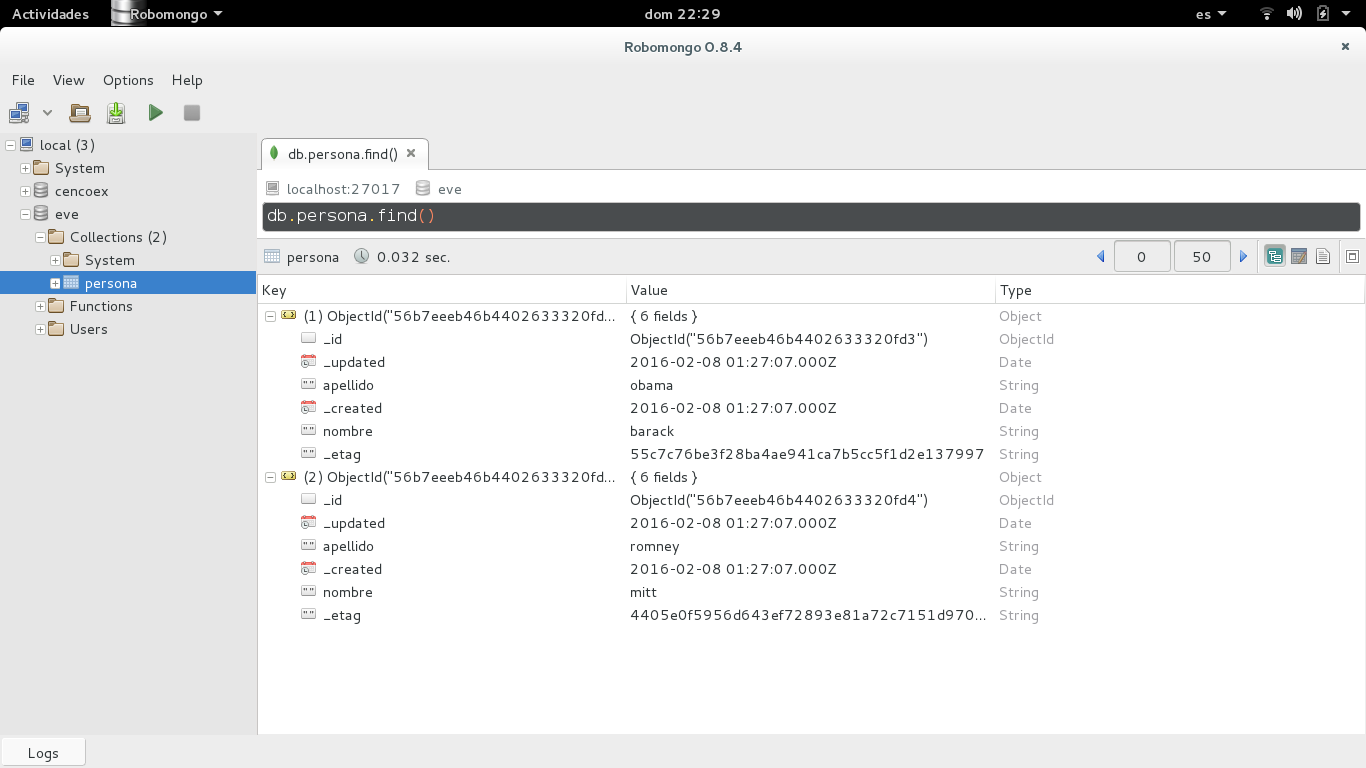1366x768 pixels.
Task: Open the Robomongo application menu in top bar
Action: click(167, 14)
